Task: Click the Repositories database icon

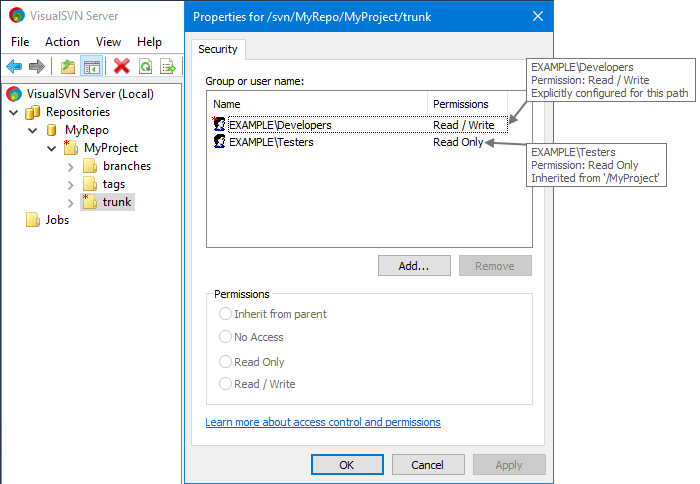Action: pos(33,113)
